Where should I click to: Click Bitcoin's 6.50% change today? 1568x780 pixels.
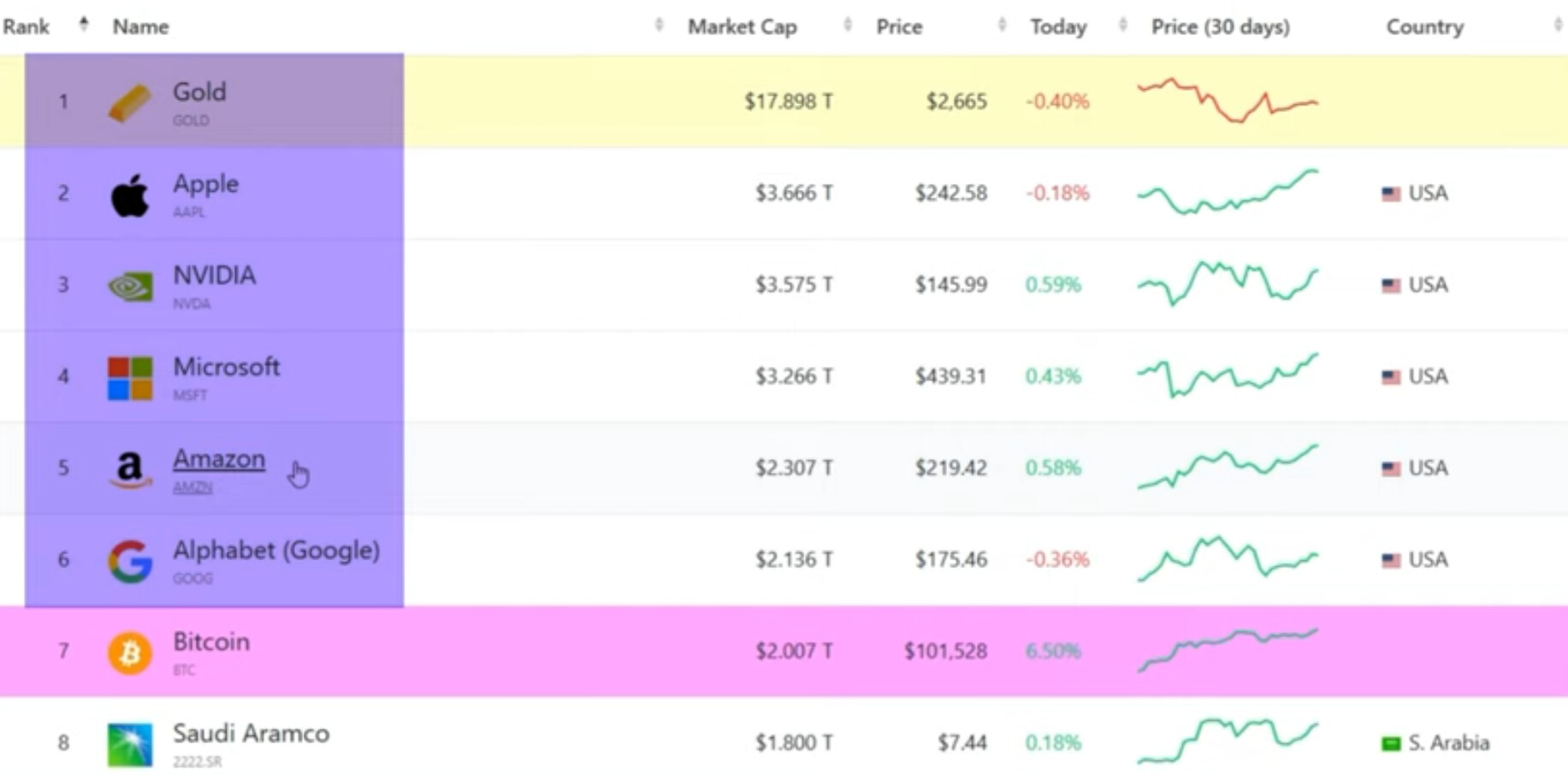coord(1053,651)
